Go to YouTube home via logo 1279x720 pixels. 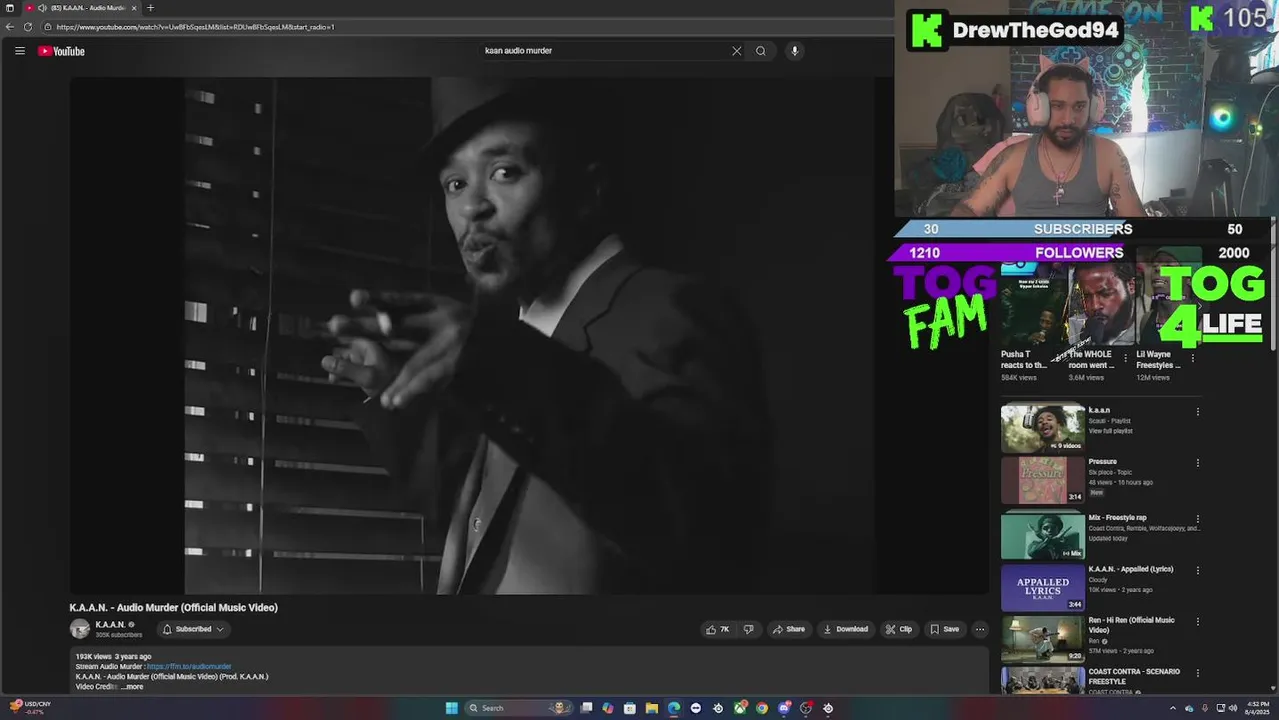tap(61, 51)
